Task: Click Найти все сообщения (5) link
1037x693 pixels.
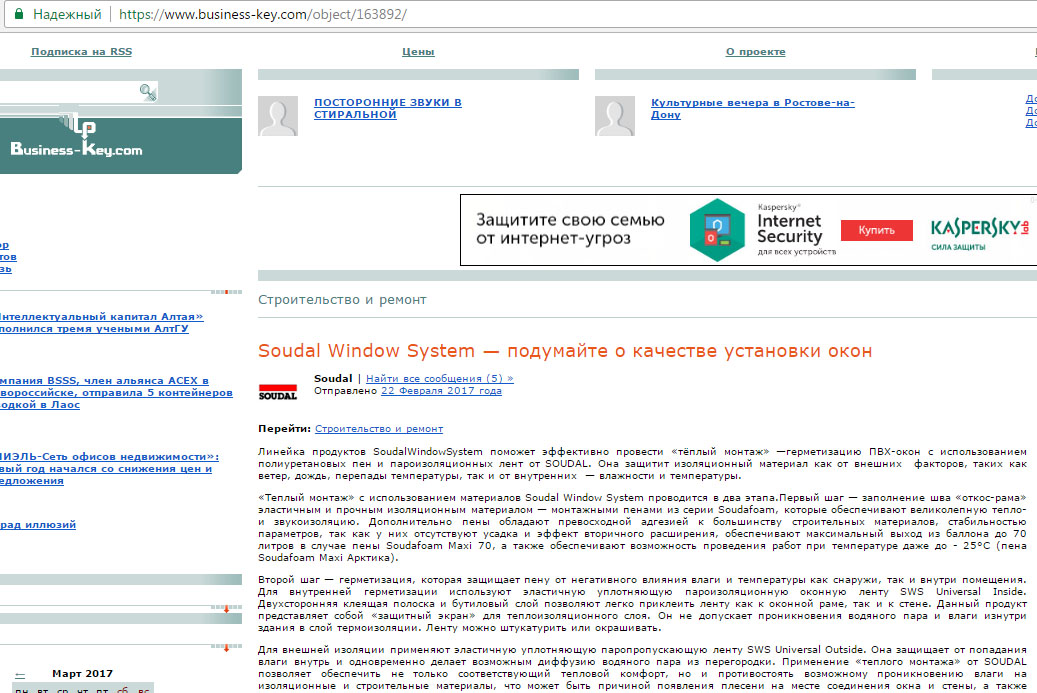Action: 440,379
